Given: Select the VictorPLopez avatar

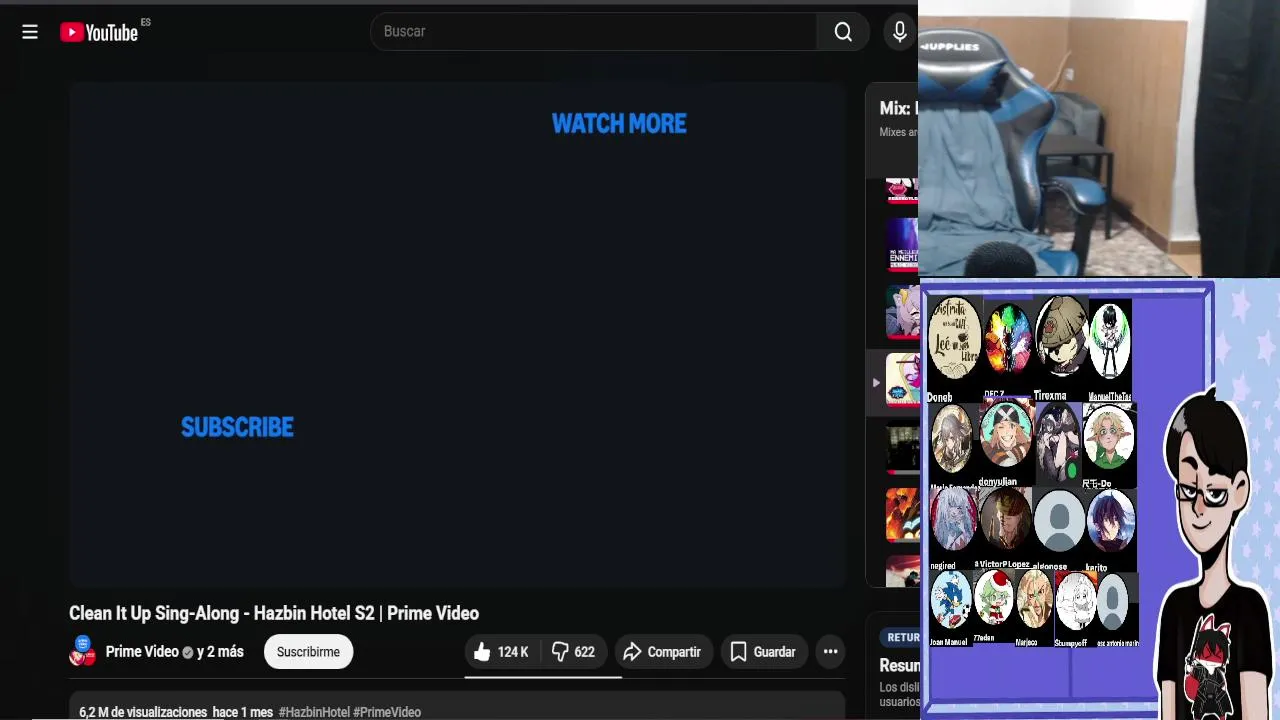Looking at the screenshot, I should 1005,519.
